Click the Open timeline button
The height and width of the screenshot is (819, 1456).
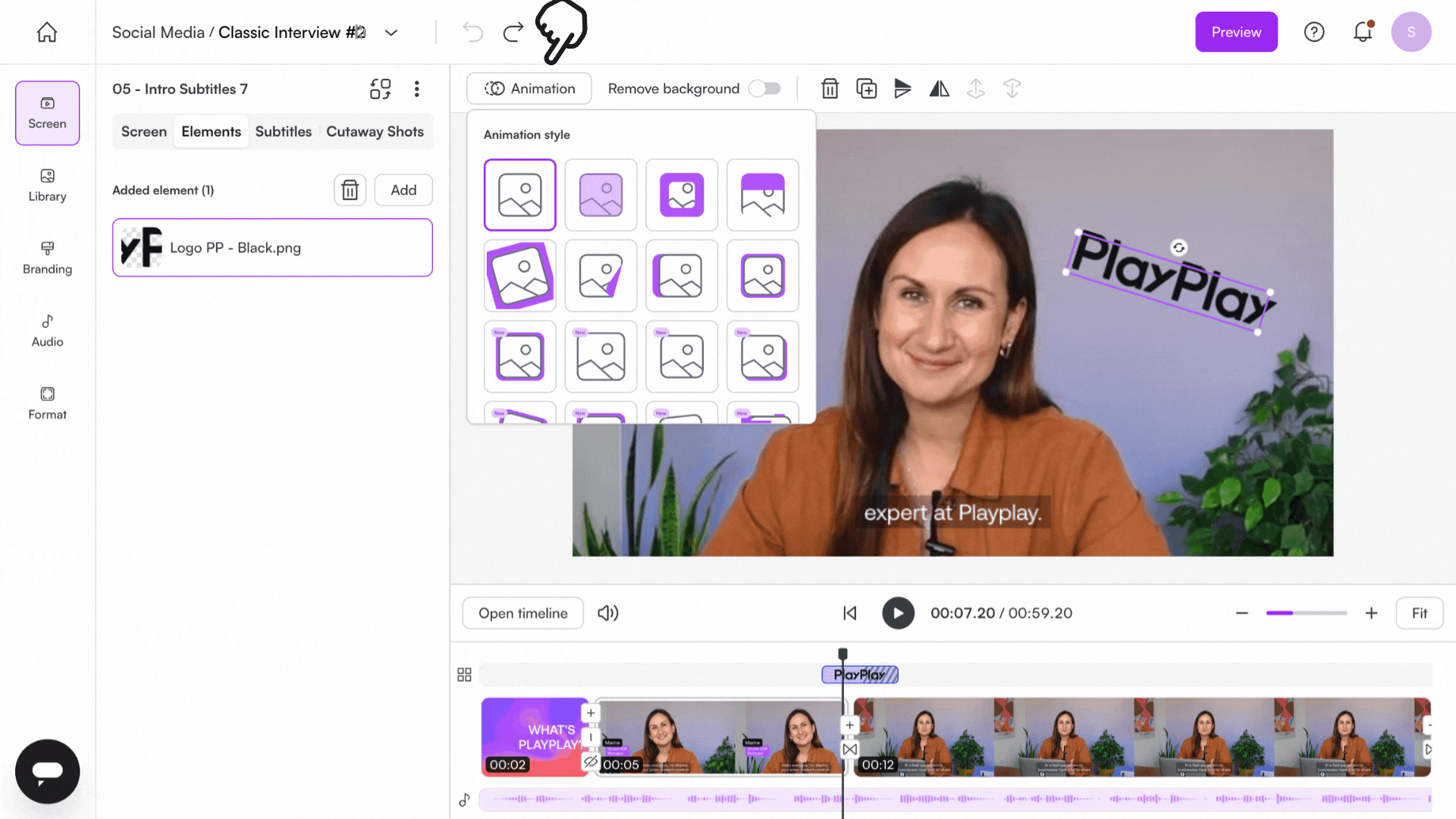522,613
